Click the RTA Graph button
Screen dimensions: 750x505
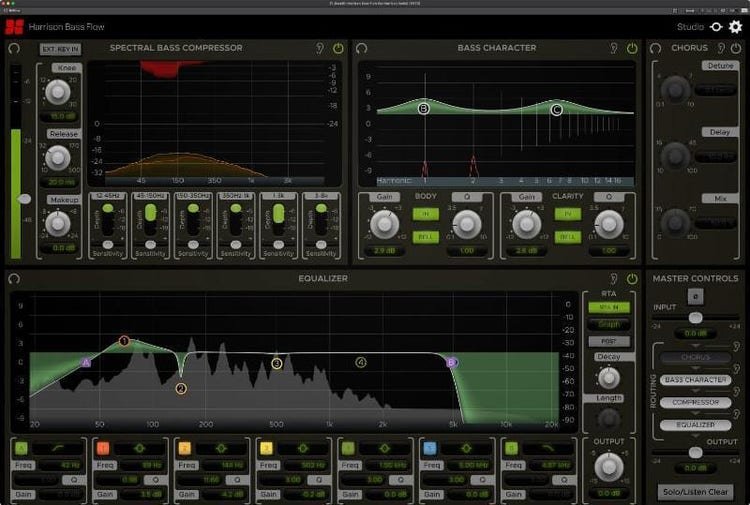(x=608, y=324)
